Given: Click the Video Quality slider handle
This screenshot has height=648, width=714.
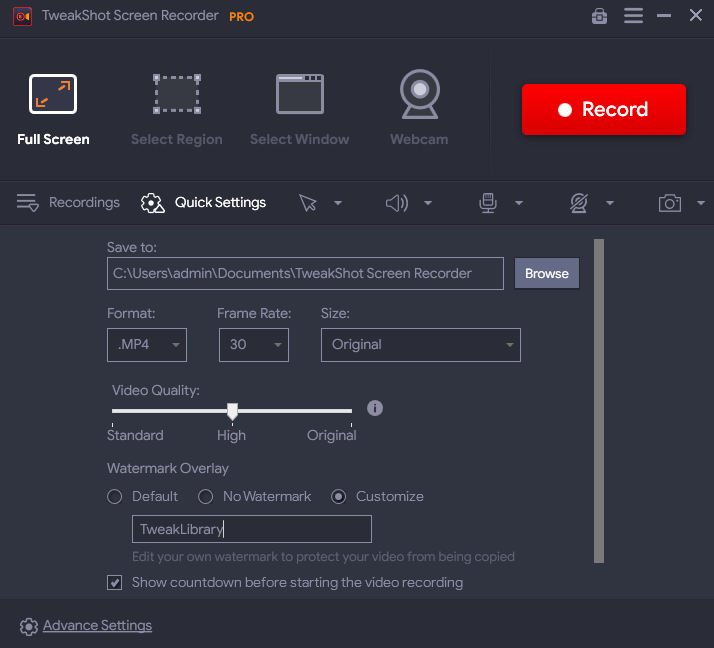Looking at the screenshot, I should click(x=232, y=411).
